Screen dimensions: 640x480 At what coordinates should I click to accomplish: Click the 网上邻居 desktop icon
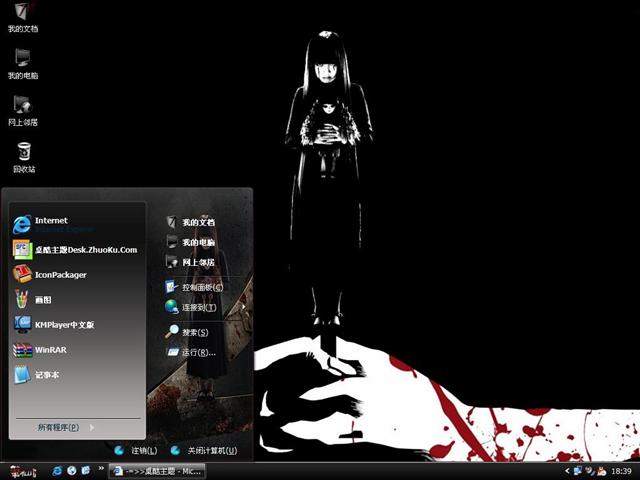(x=23, y=111)
